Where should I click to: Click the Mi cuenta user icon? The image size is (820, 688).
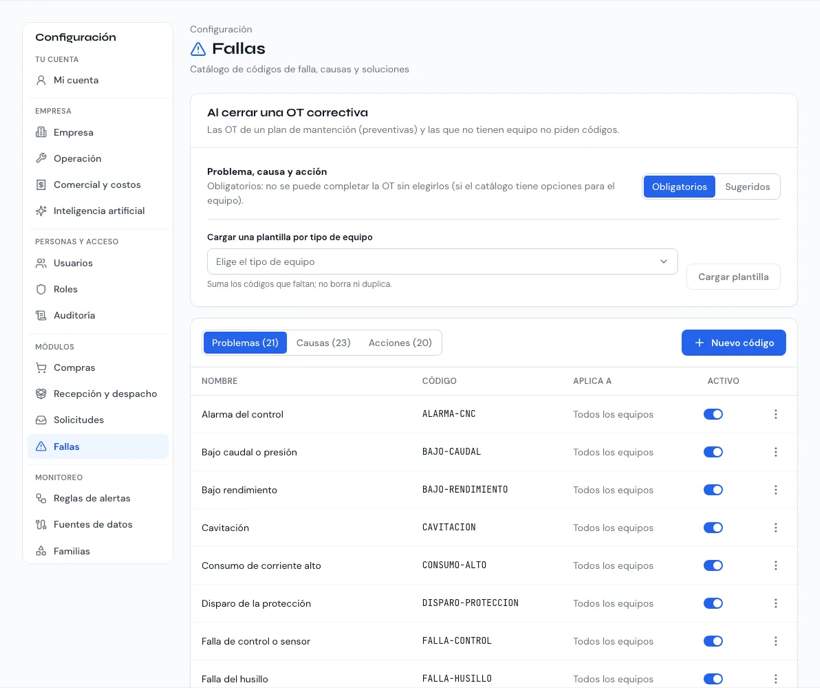coord(41,80)
